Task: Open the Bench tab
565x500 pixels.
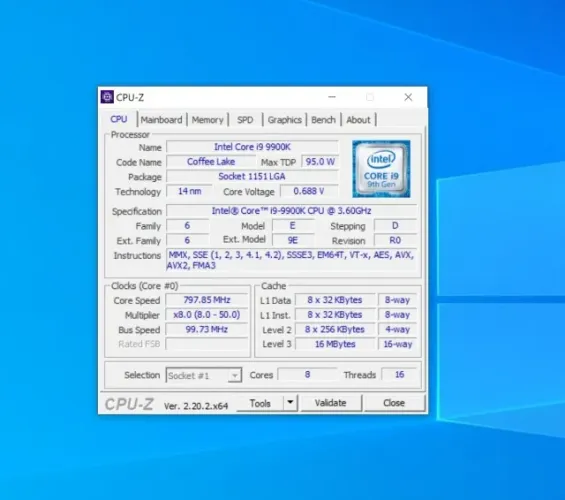Action: point(323,120)
